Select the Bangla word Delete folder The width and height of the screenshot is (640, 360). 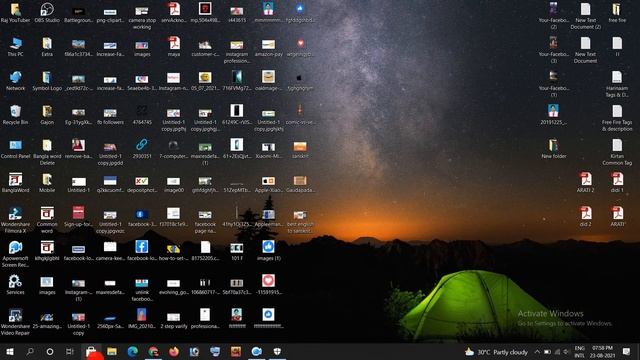click(47, 145)
